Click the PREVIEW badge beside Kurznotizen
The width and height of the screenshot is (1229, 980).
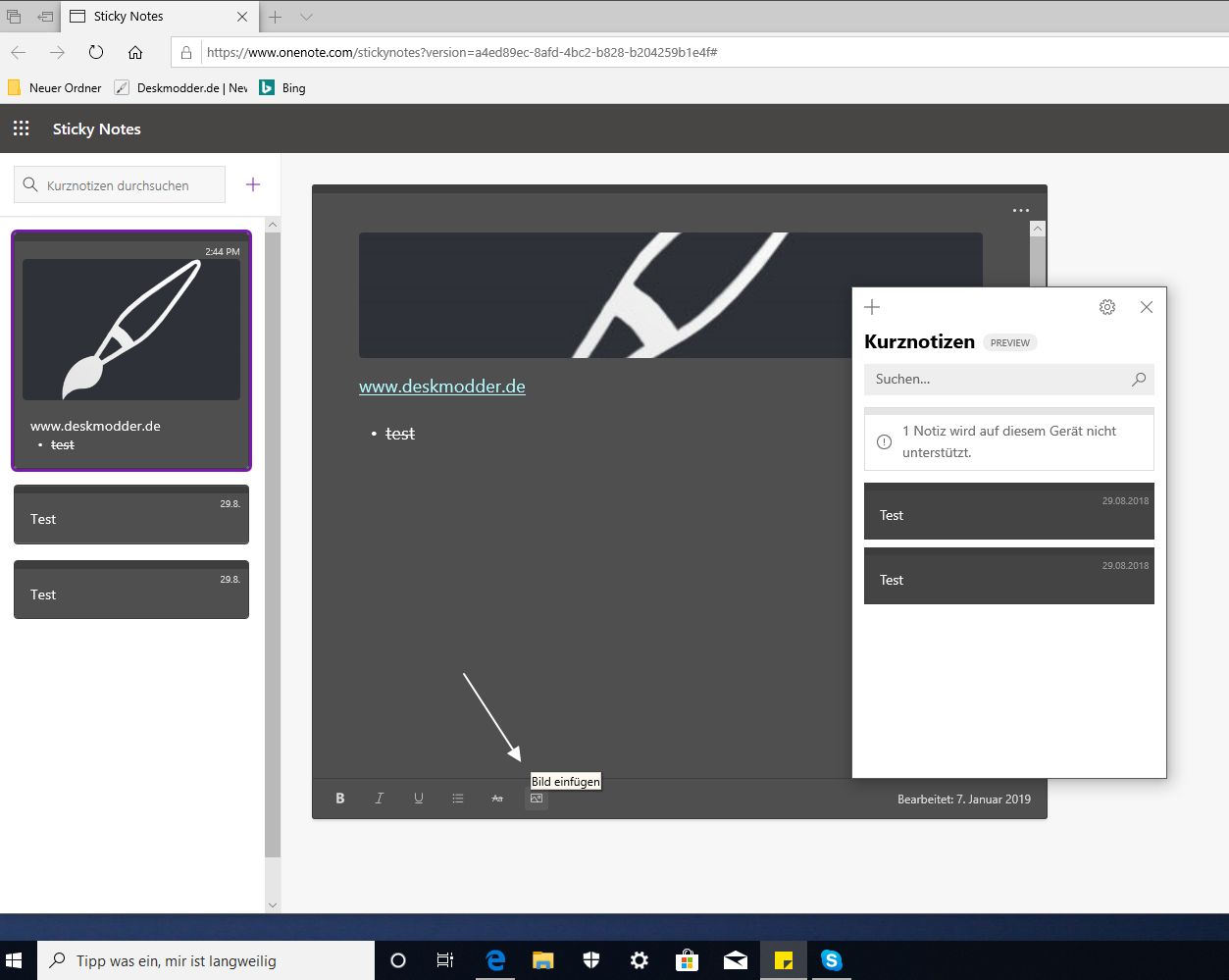tap(1010, 342)
